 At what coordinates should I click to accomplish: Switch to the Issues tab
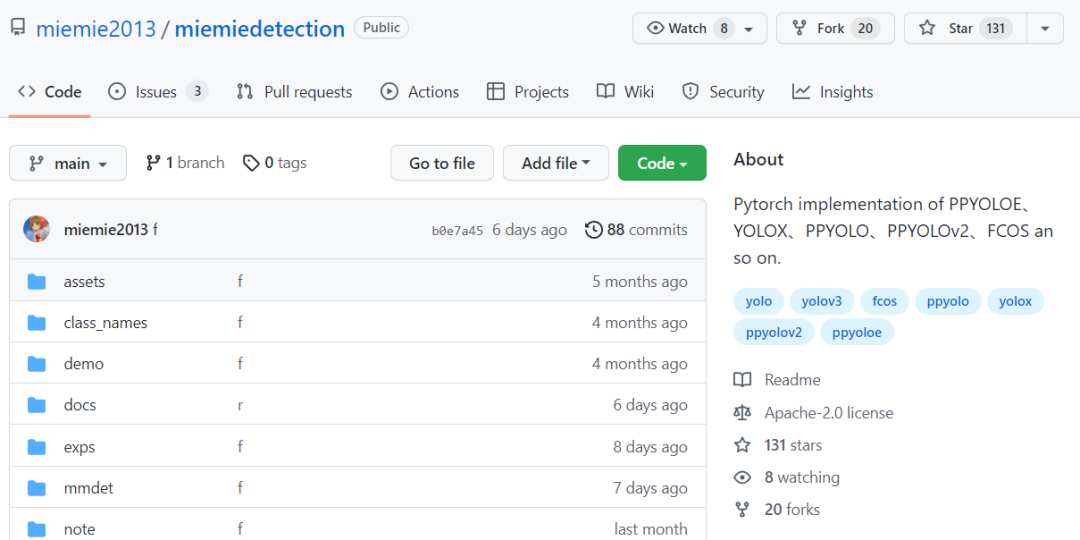point(157,92)
